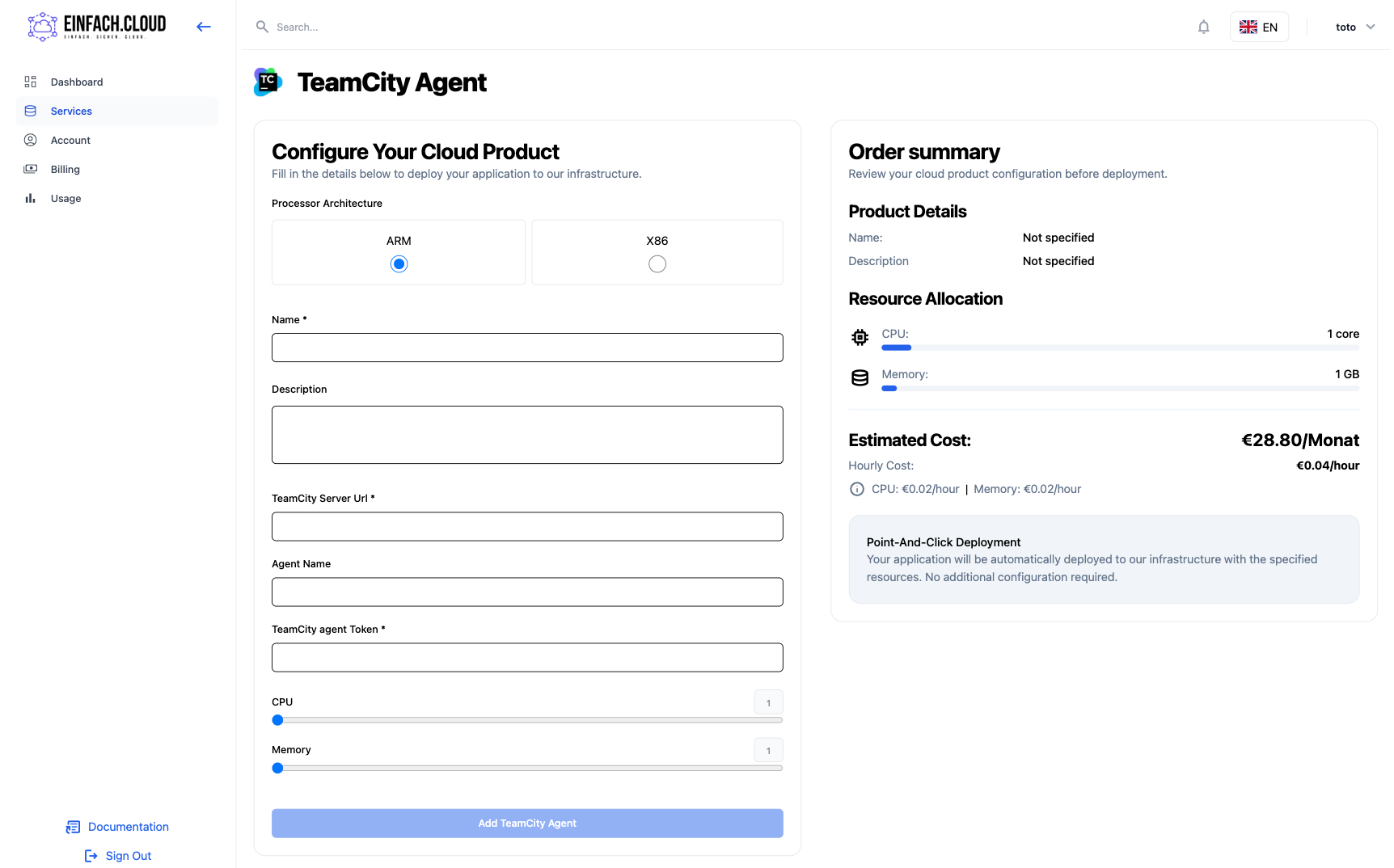This screenshot has height=868, width=1394.
Task: Open the Dashboard page
Action: (x=77, y=82)
